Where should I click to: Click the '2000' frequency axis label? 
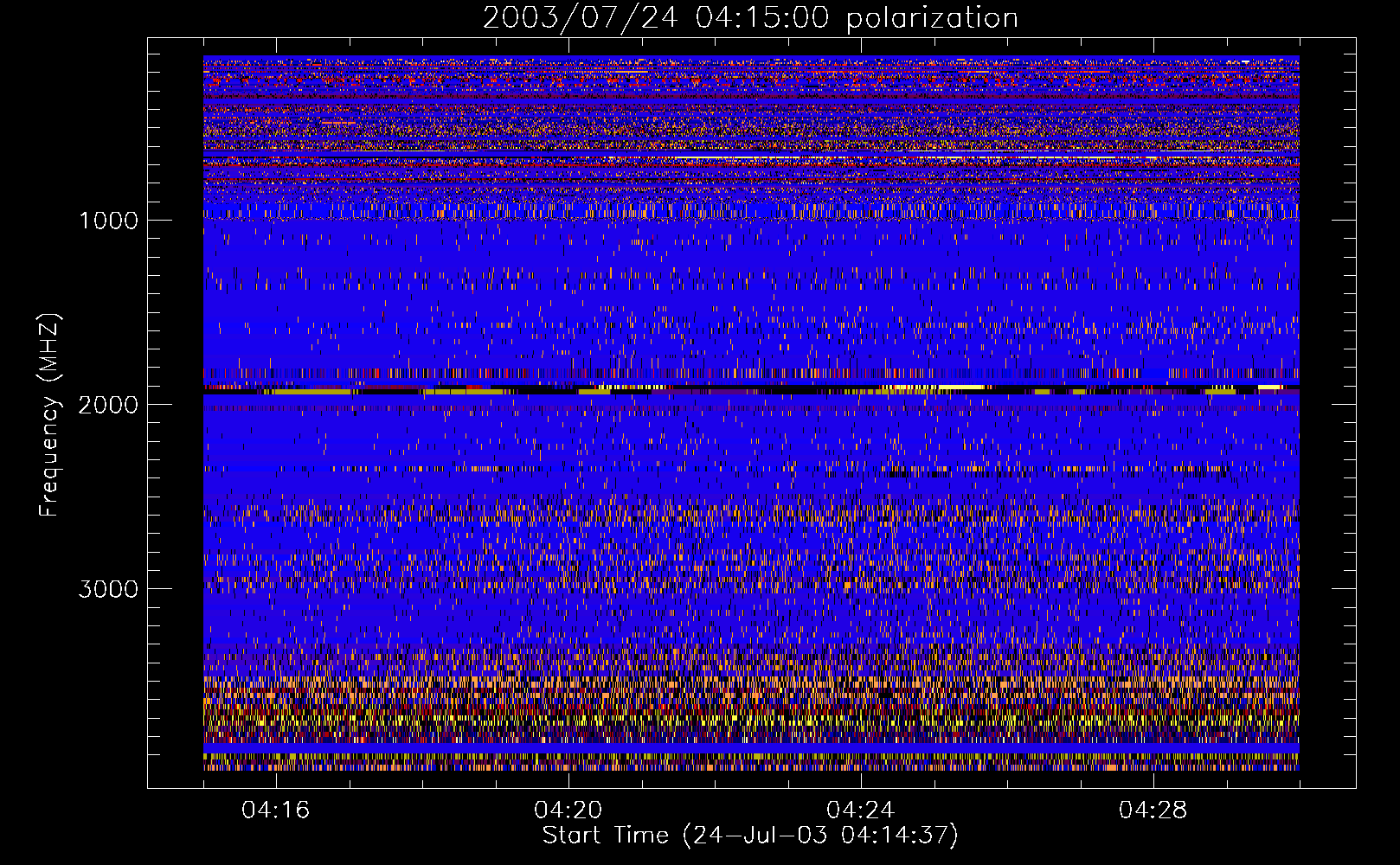point(108,404)
